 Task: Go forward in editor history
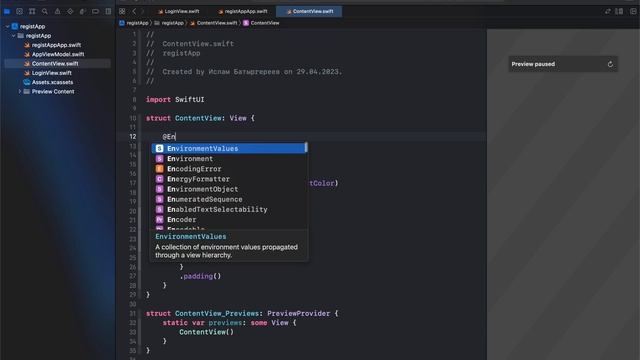pos(142,11)
